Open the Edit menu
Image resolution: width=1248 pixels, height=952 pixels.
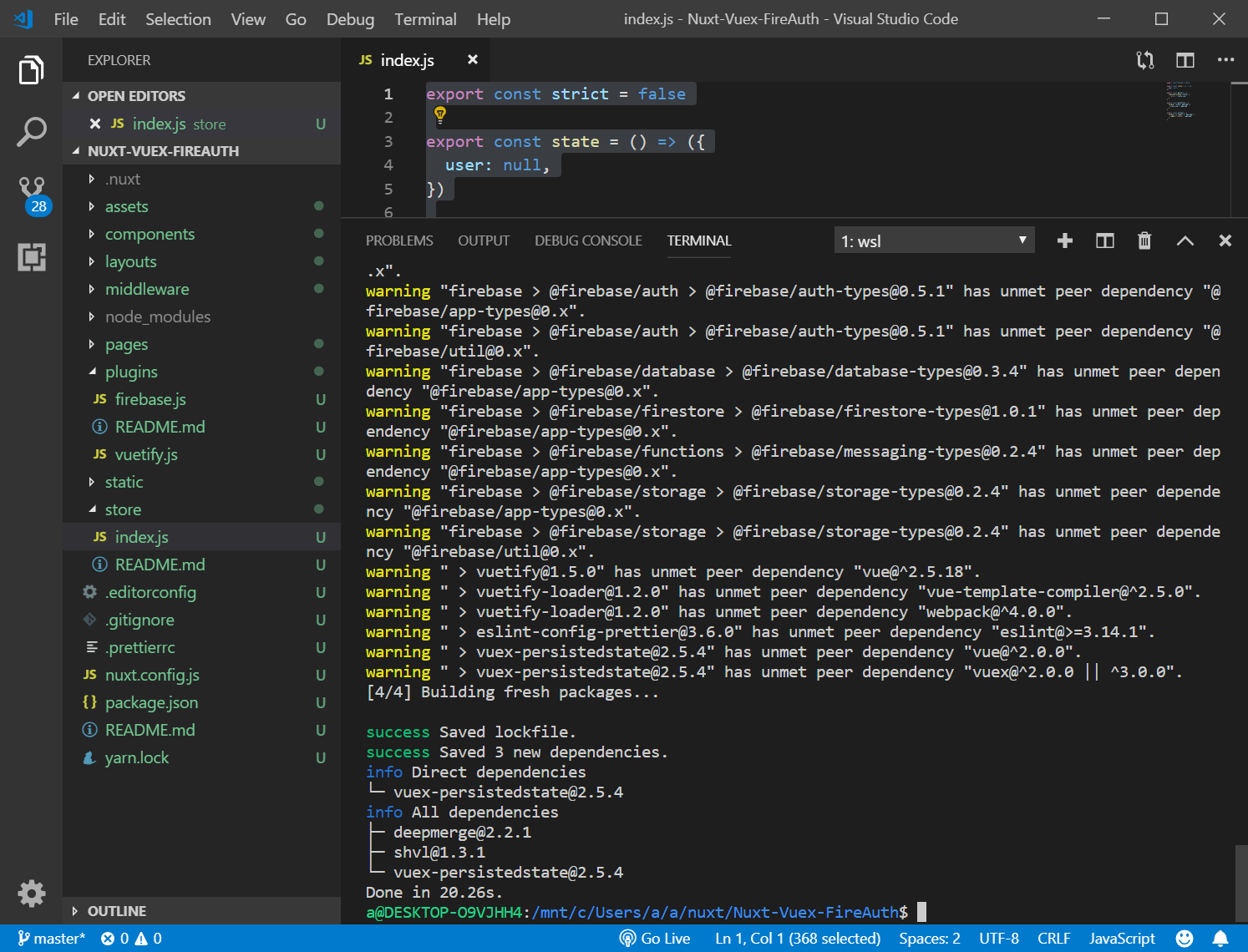coord(112,19)
